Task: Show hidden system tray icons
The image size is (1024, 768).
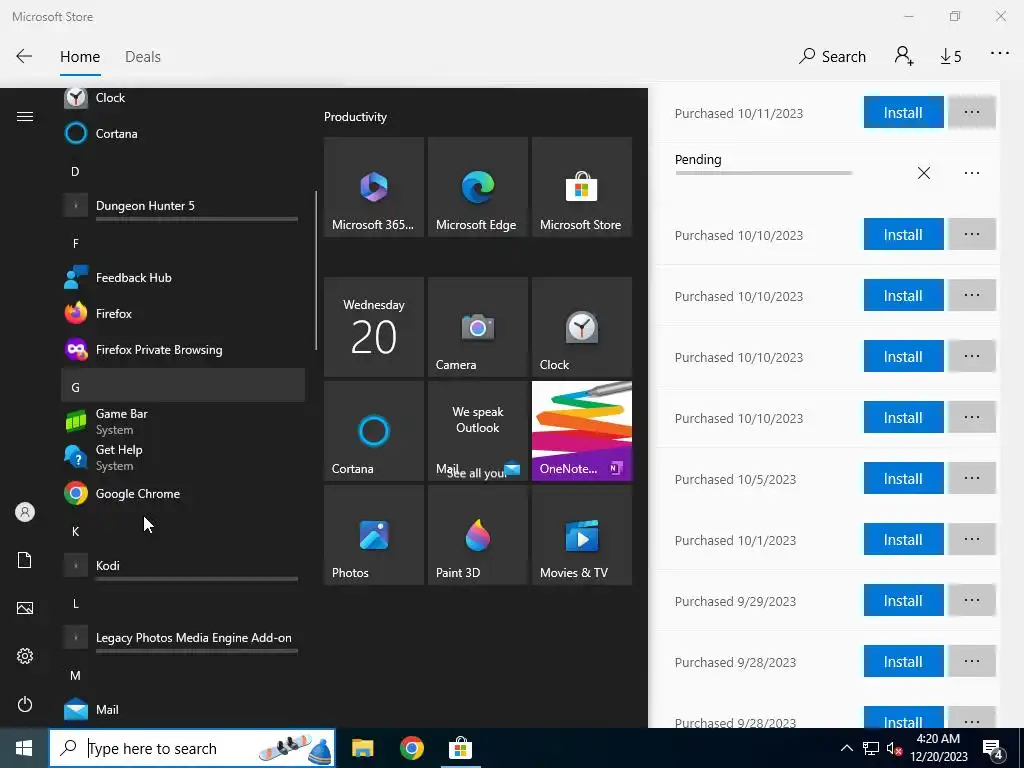Action: tap(846, 748)
